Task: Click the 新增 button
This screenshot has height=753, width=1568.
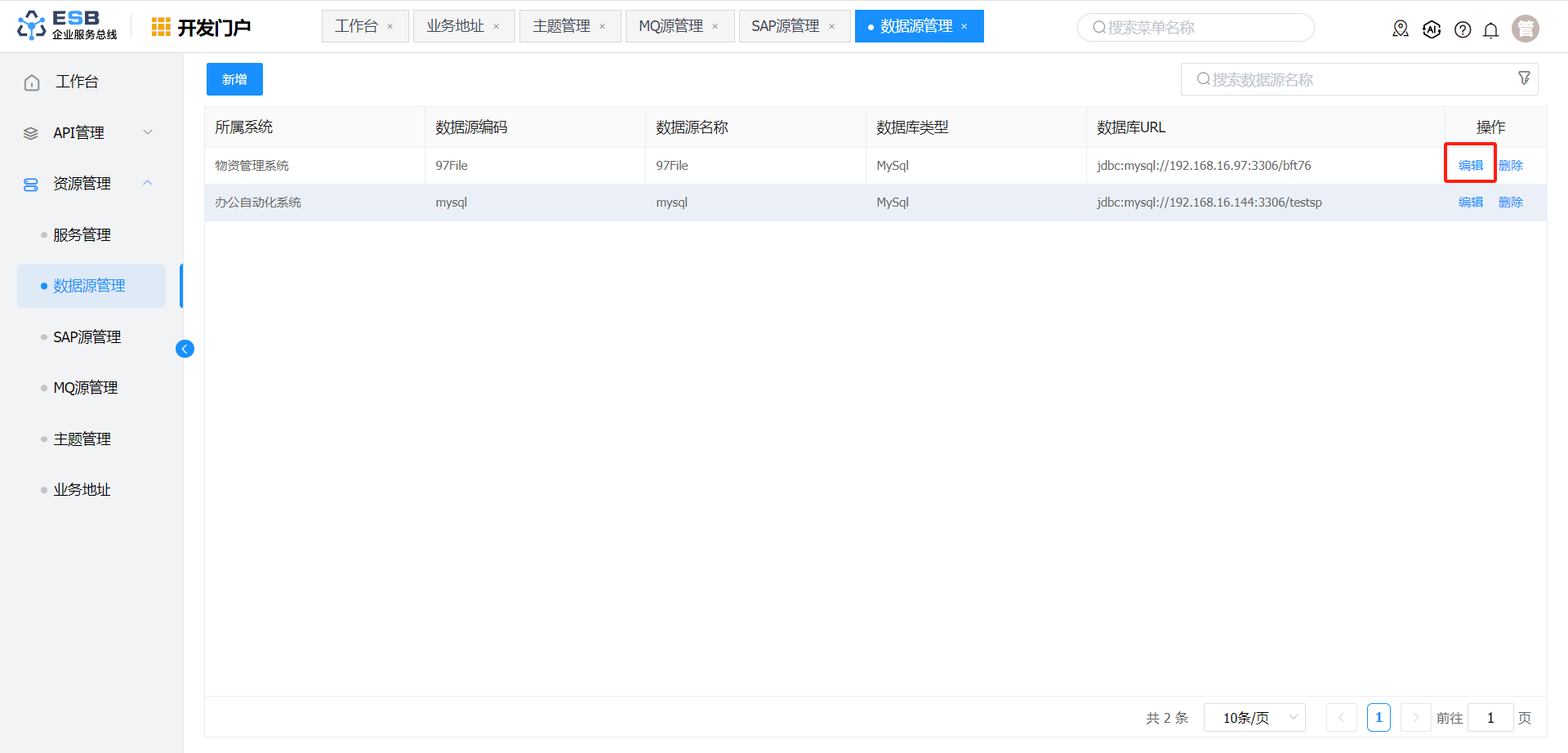Action: pos(234,79)
